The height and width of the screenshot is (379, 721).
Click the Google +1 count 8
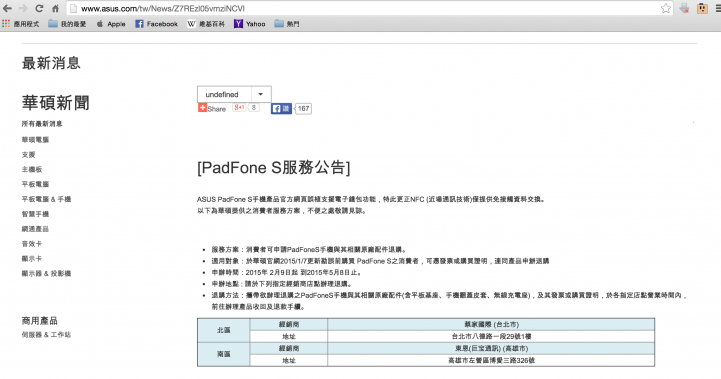pyautogui.click(x=253, y=108)
